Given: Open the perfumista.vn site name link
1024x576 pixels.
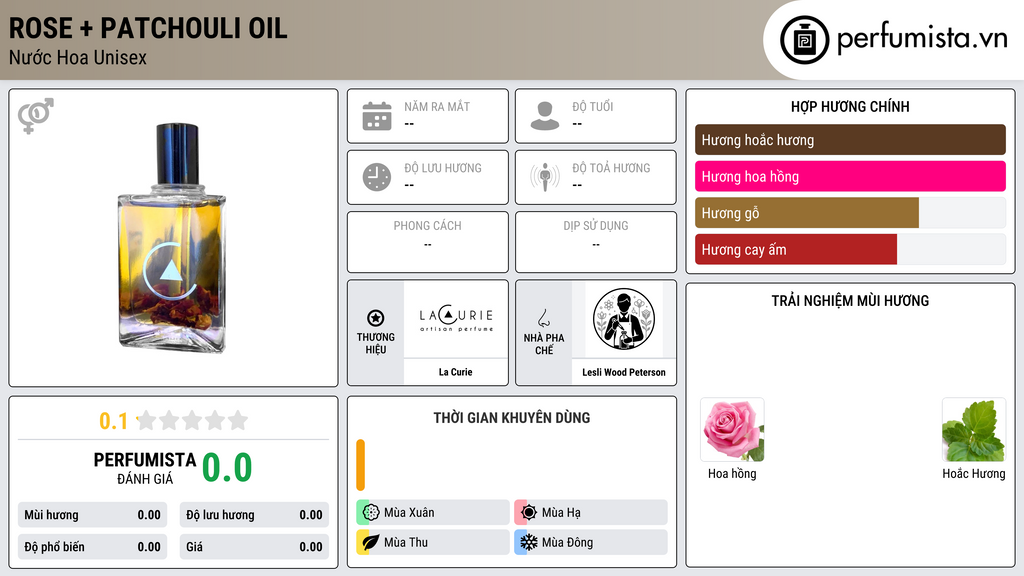Looking at the screenshot, I should 922,39.
